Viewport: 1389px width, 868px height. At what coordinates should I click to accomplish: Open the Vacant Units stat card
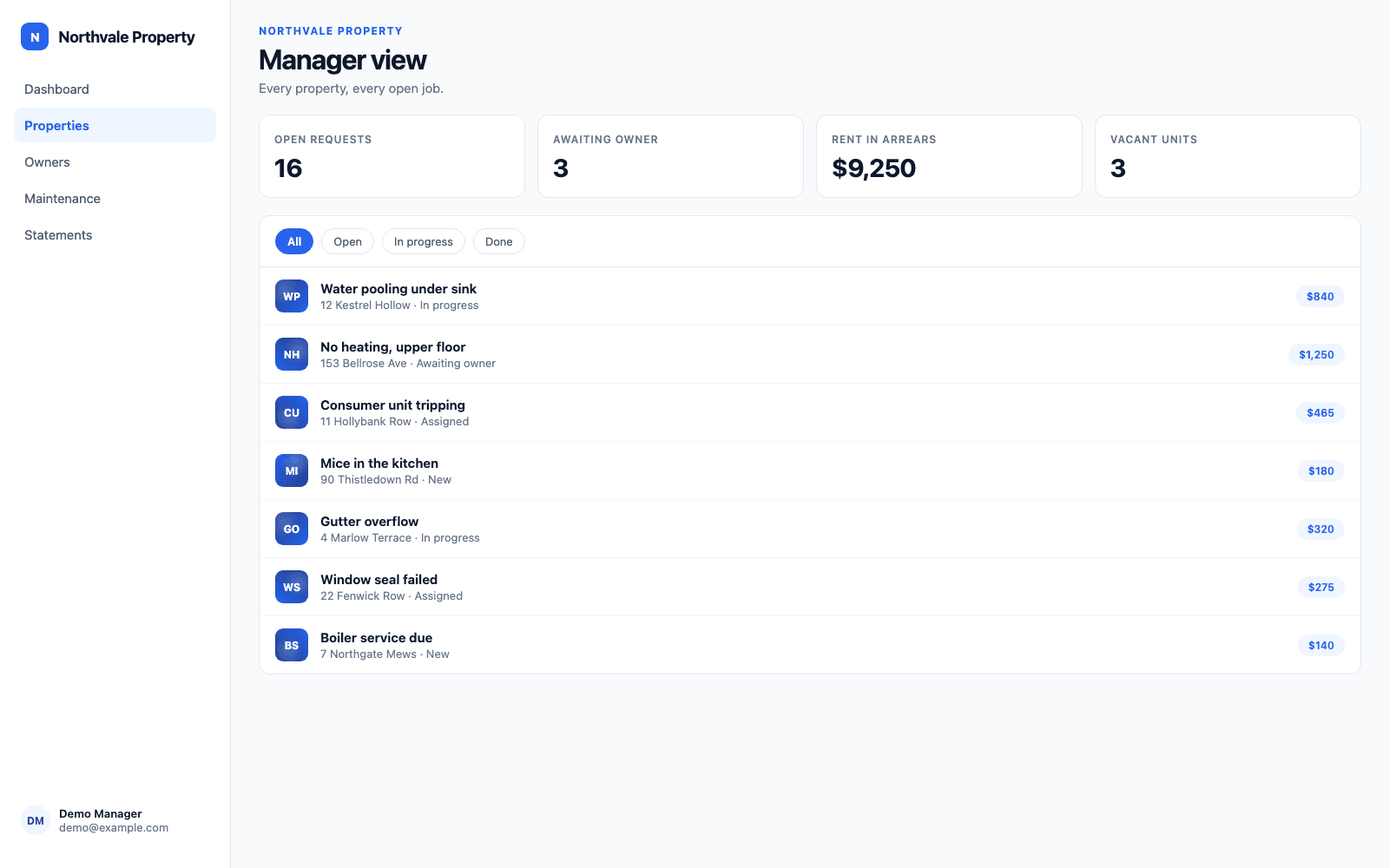click(x=1228, y=156)
